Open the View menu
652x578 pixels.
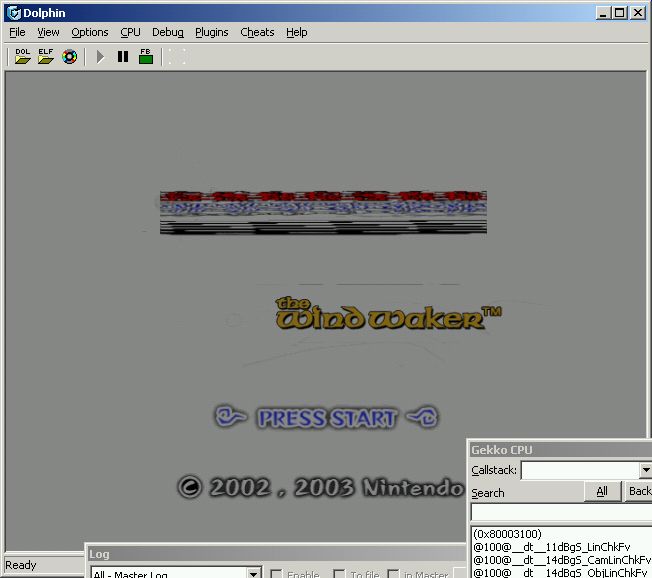pos(48,32)
